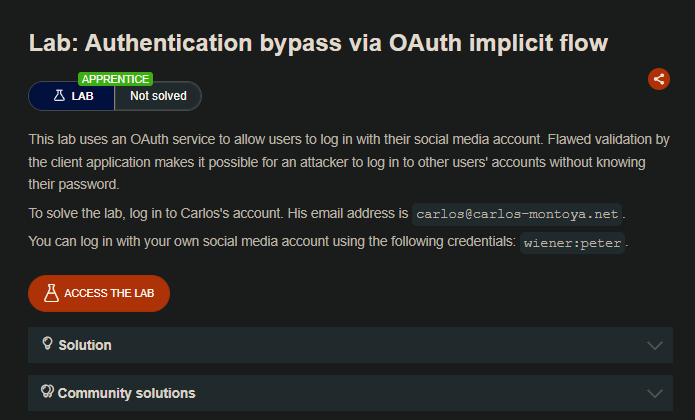Viewport: 695px width, 420px height.
Task: Click the LAB badge text
Action: pyautogui.click(x=82, y=96)
